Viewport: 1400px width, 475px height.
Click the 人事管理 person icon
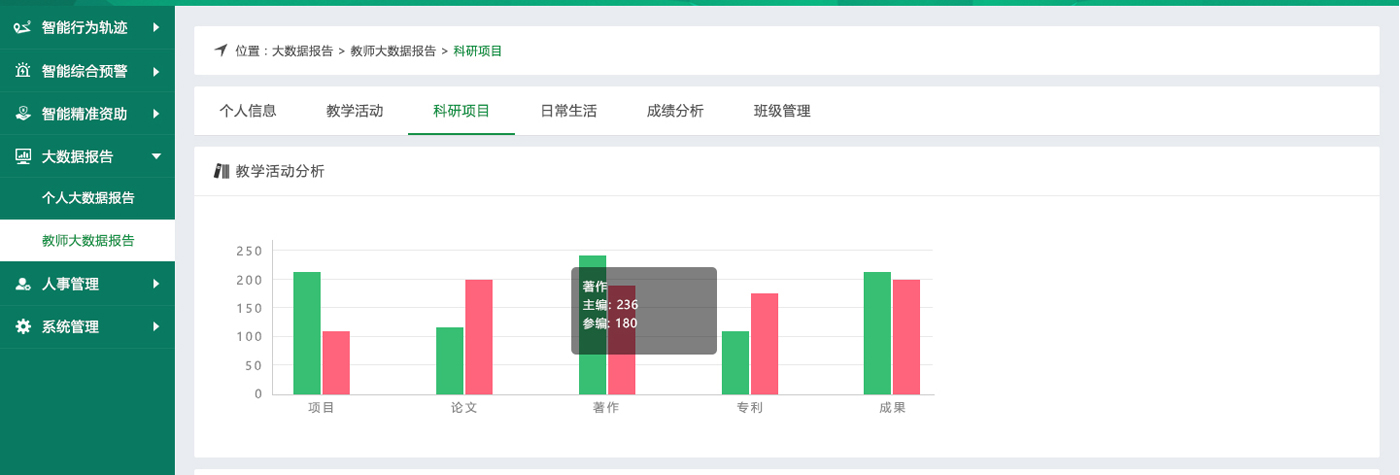coord(22,284)
